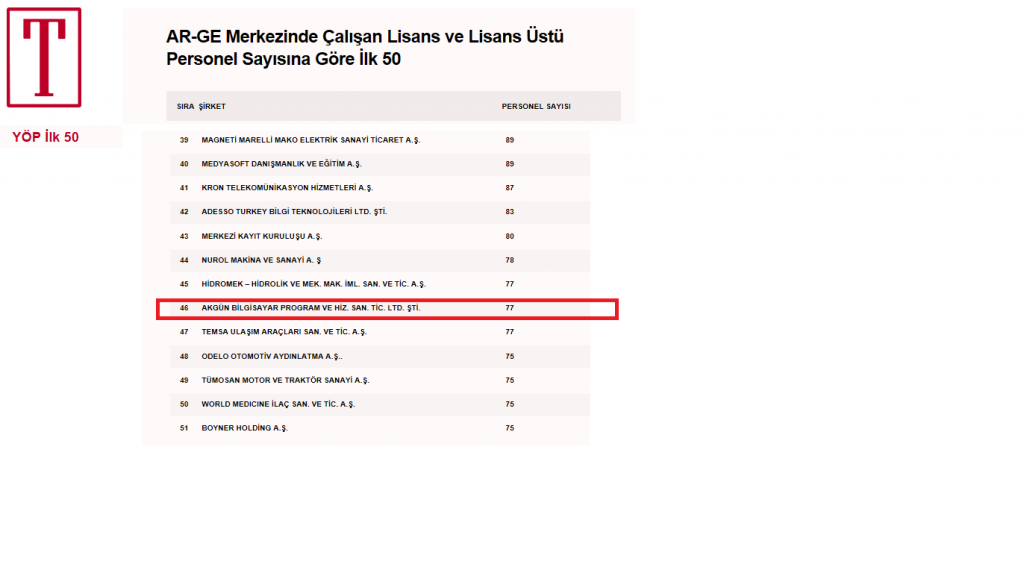Click rank number 49
The height and width of the screenshot is (573, 1024).
[x=184, y=380]
